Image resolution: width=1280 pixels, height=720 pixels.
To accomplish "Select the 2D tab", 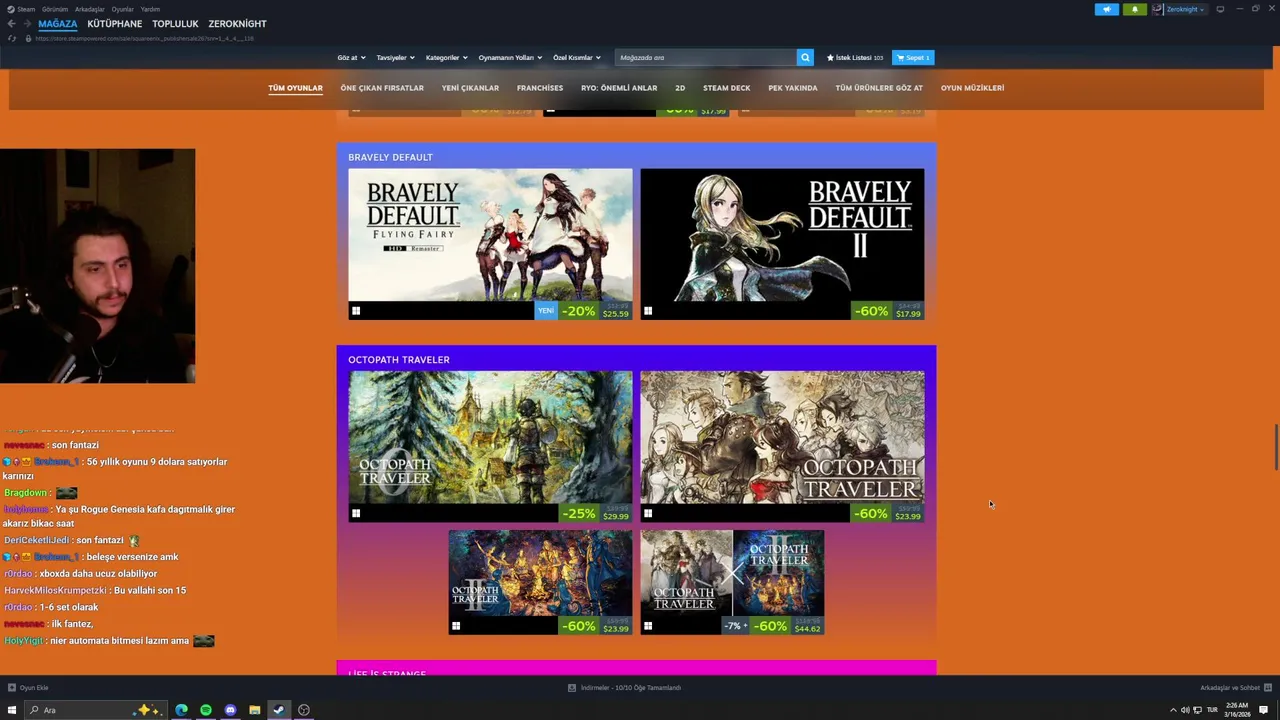I will (x=680, y=88).
